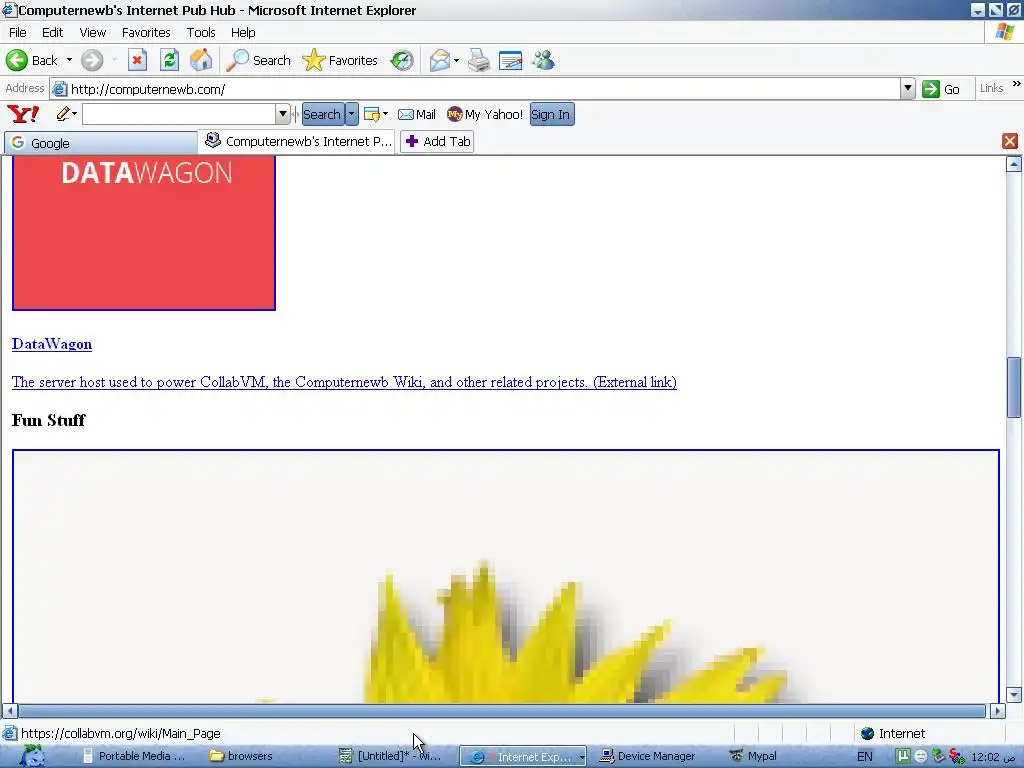1024x768 pixels.
Task: Expand the address bar URL dropdown
Action: point(907,89)
